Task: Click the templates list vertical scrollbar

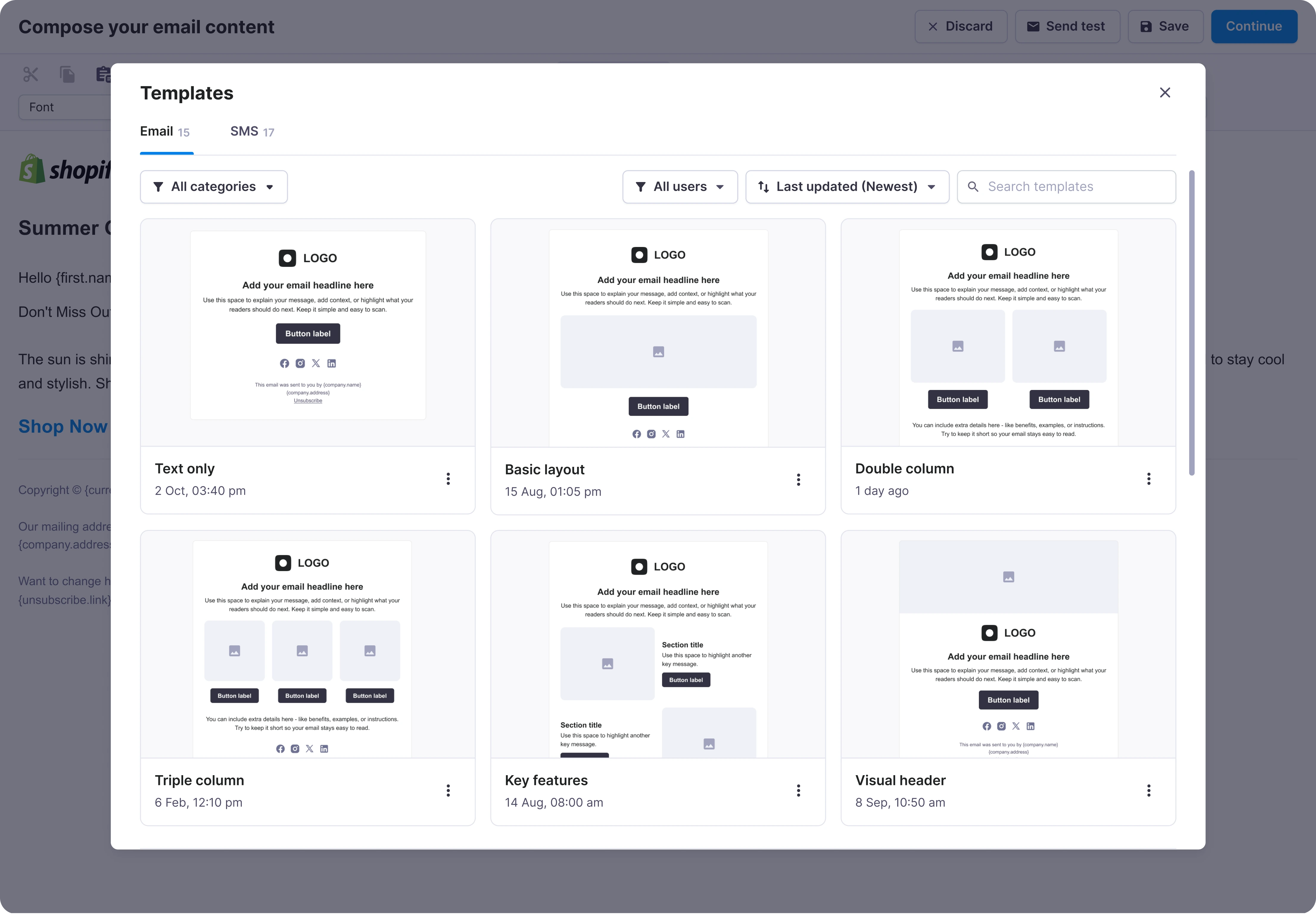Action: pos(1192,323)
